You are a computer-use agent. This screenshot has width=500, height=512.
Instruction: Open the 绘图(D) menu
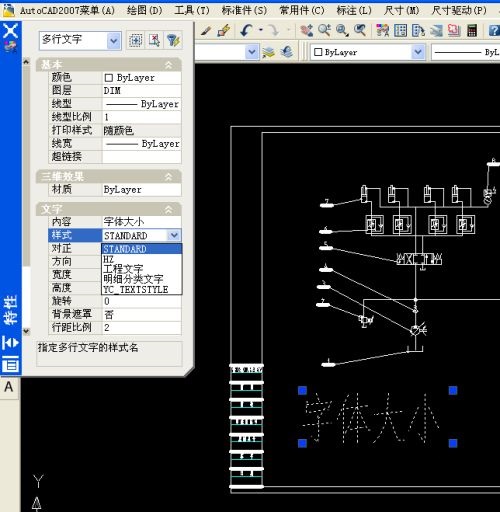144,11
